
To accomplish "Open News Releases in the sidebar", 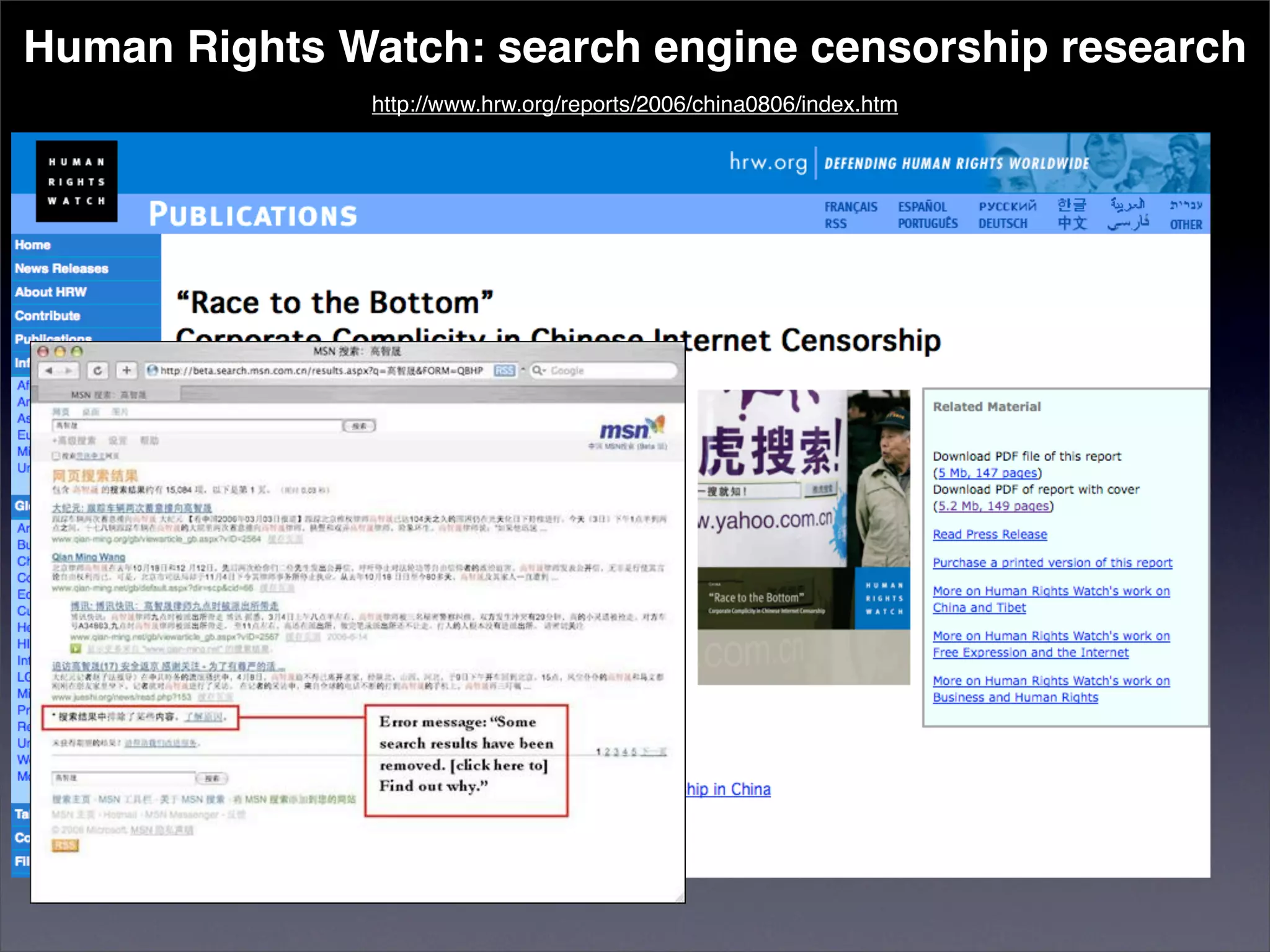I will pyautogui.click(x=61, y=268).
